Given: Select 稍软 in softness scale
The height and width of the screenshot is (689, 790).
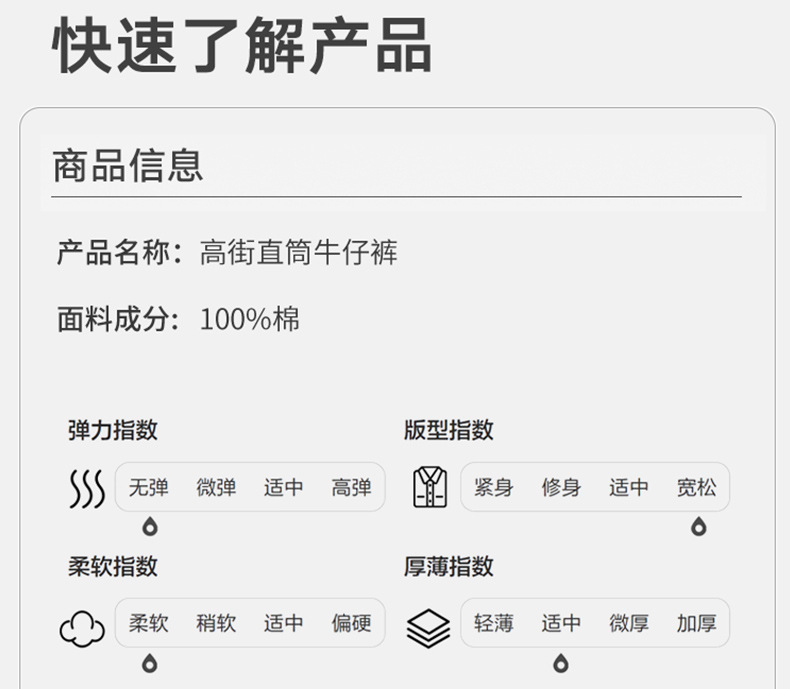Looking at the screenshot, I should 216,624.
